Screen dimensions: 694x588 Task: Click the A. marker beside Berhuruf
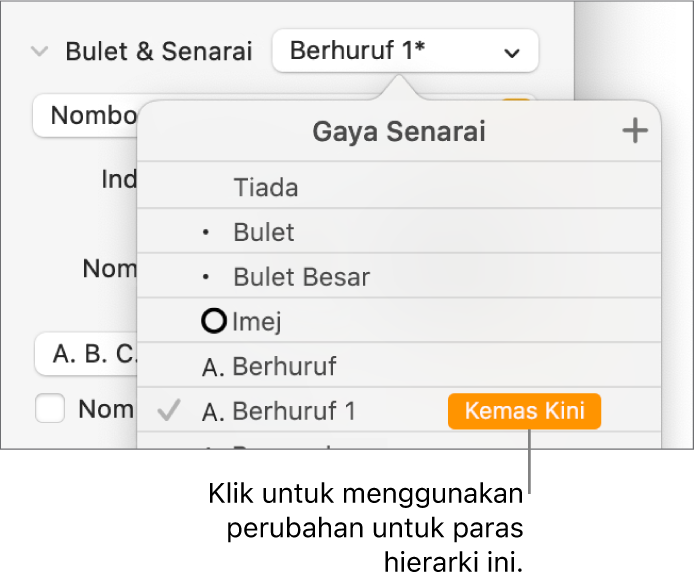tap(213, 368)
